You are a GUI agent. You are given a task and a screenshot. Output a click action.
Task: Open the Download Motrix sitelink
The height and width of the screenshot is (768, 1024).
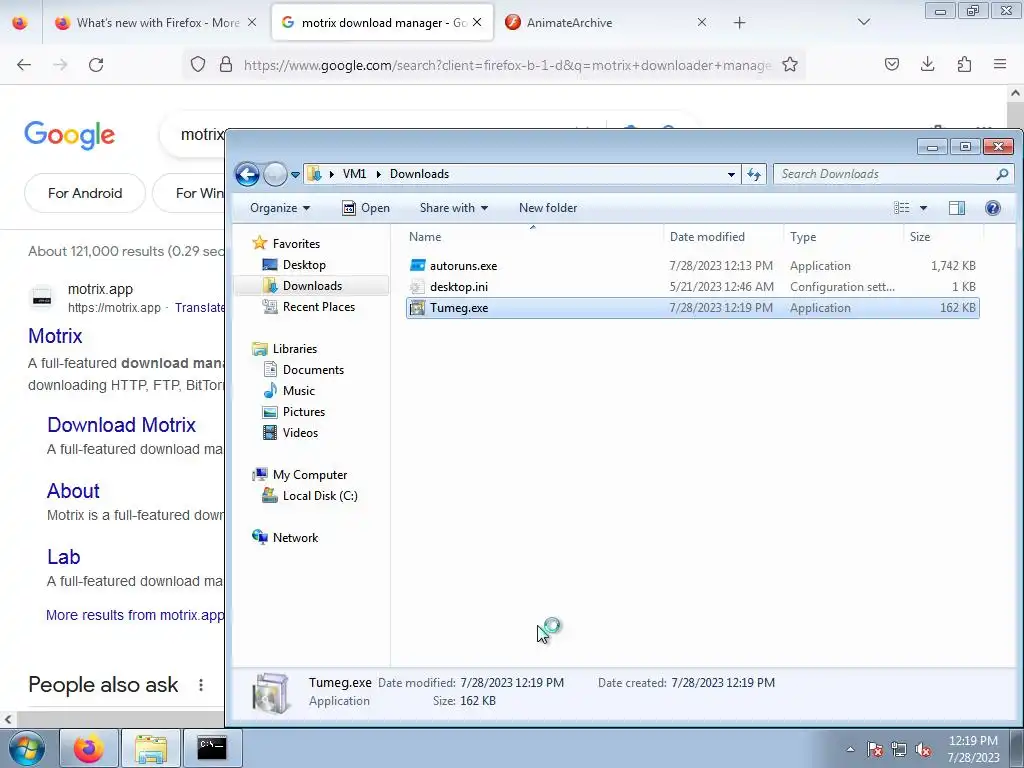click(x=121, y=425)
